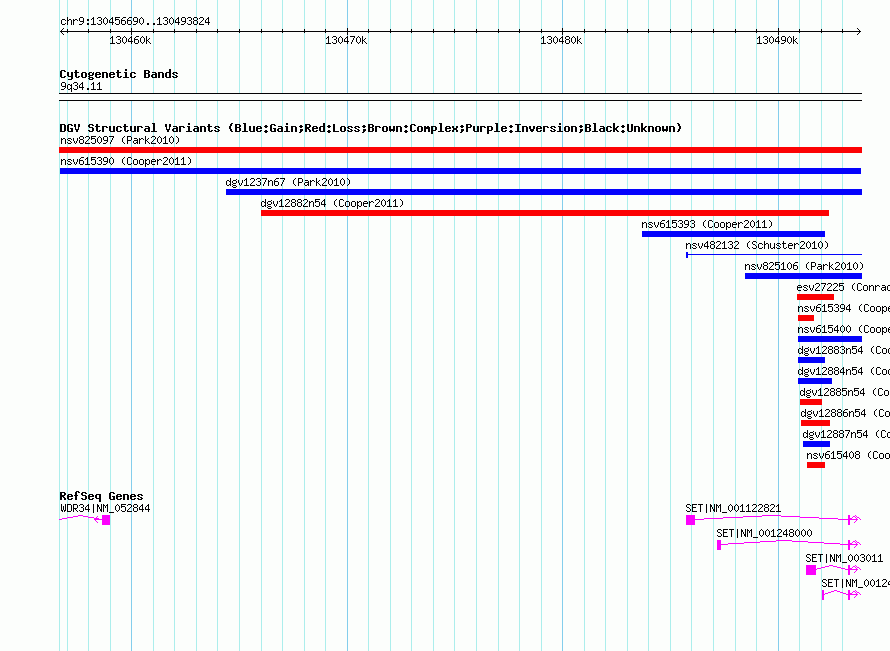Click the blue nsv825106 gain bar

(804, 276)
